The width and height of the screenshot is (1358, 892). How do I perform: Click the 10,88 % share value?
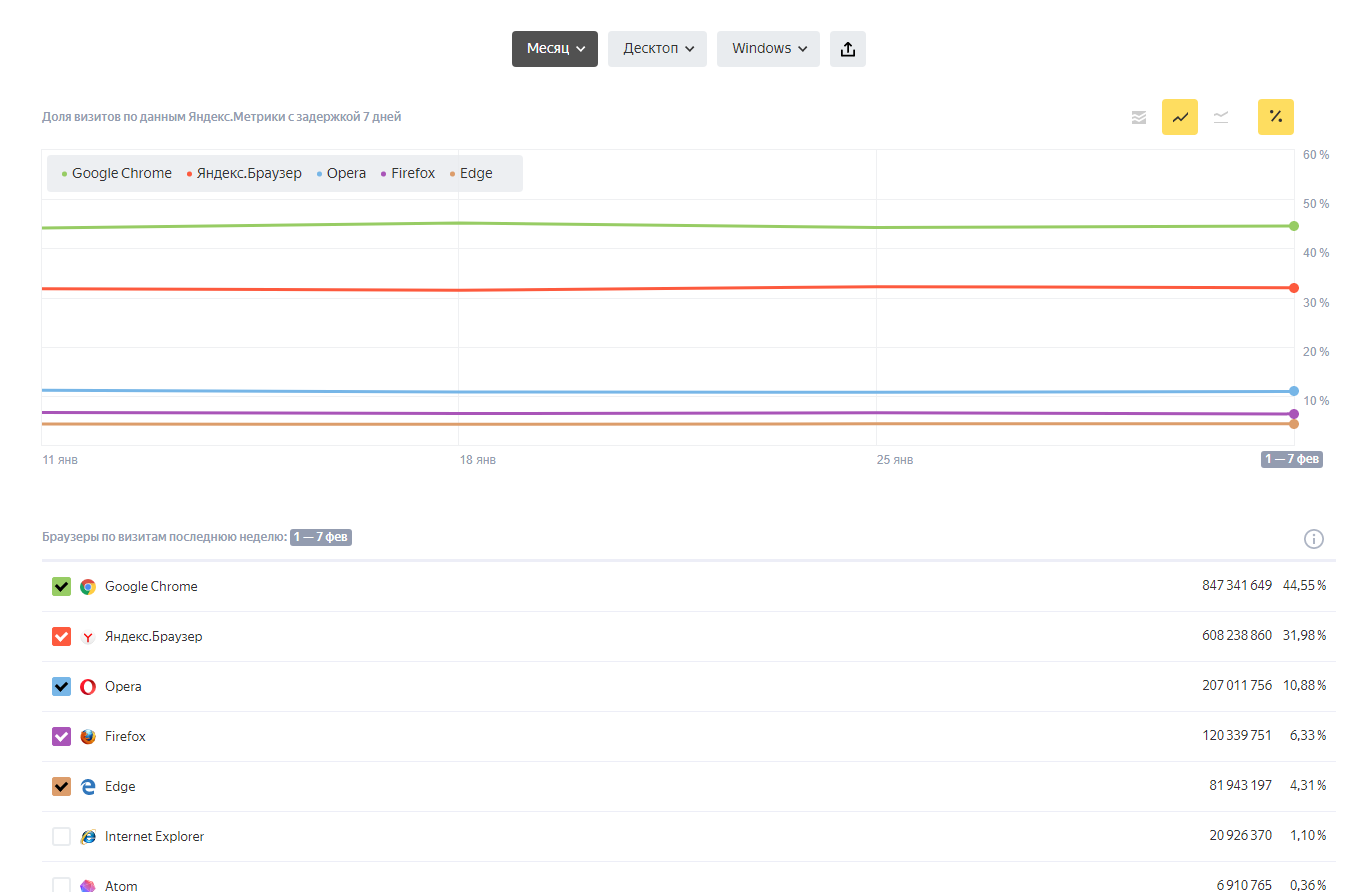1305,686
